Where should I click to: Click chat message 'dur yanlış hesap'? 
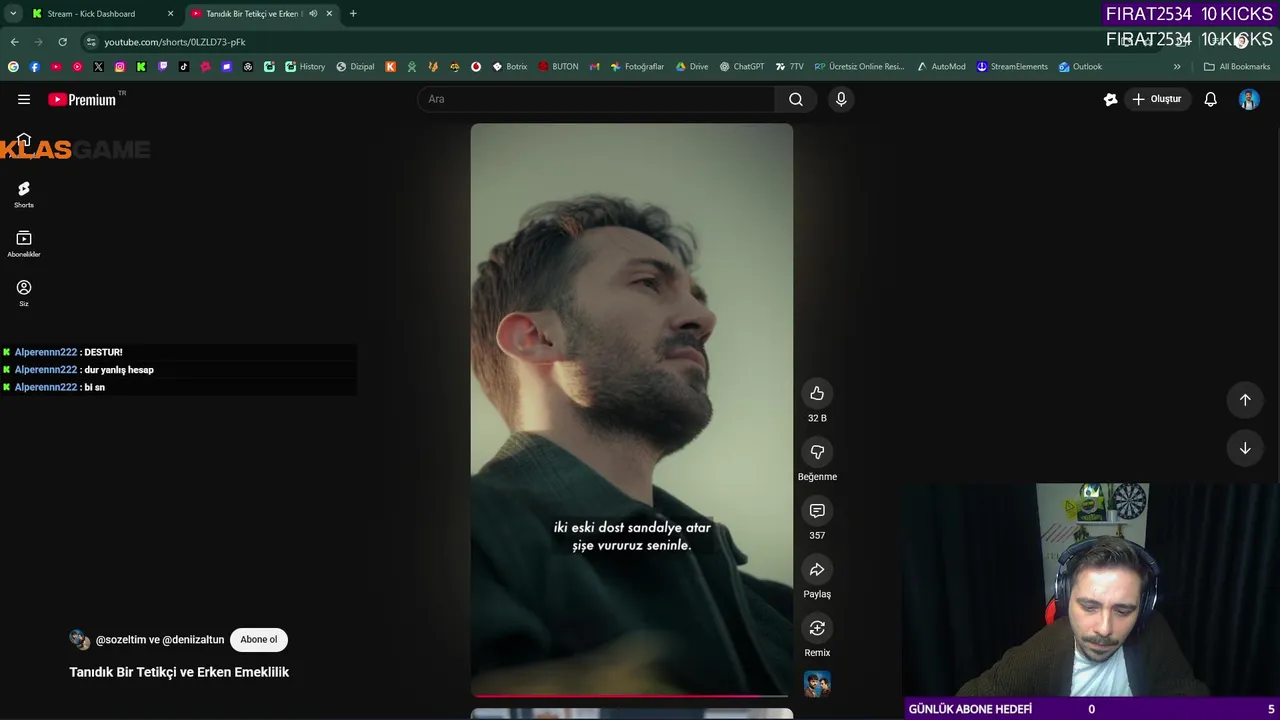119,370
